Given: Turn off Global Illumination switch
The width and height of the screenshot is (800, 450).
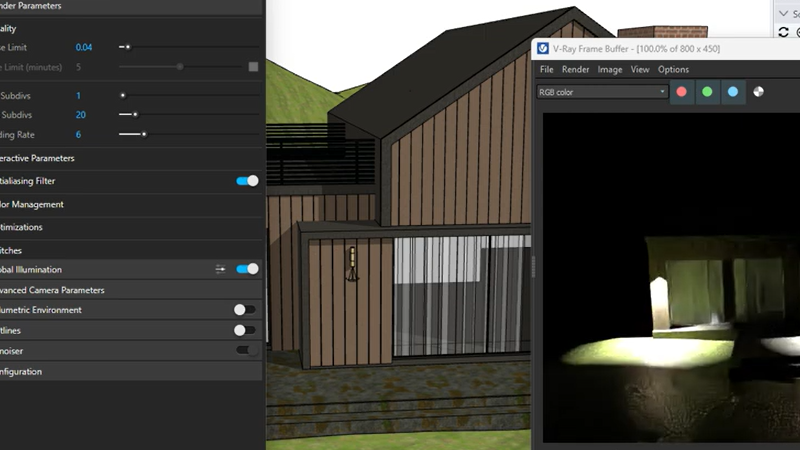Looking at the screenshot, I should 246,269.
